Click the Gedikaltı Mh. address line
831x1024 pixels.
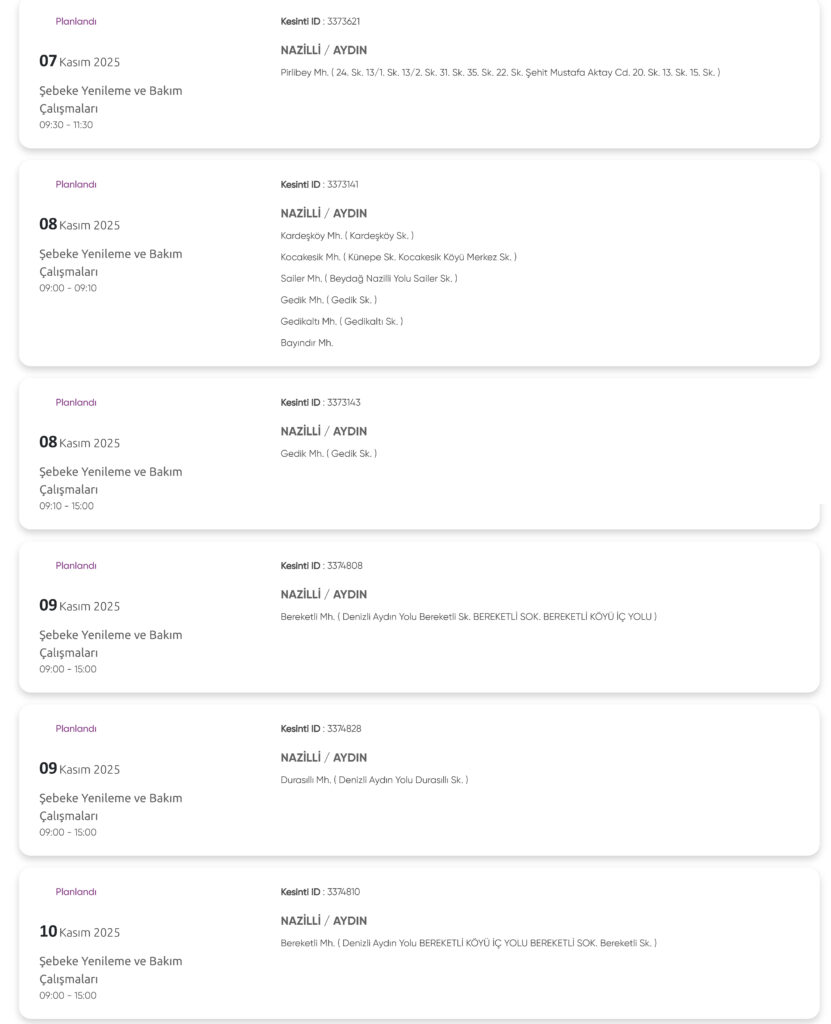pyautogui.click(x=342, y=322)
